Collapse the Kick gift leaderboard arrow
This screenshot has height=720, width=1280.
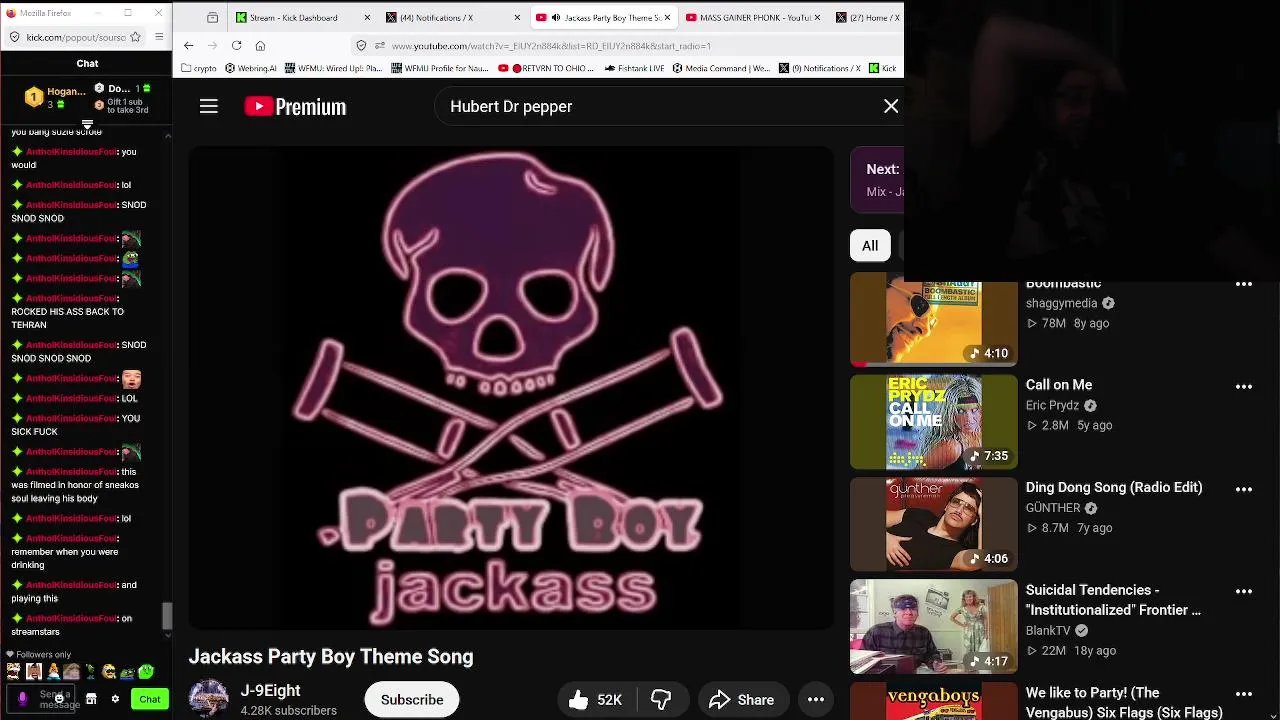(x=87, y=124)
